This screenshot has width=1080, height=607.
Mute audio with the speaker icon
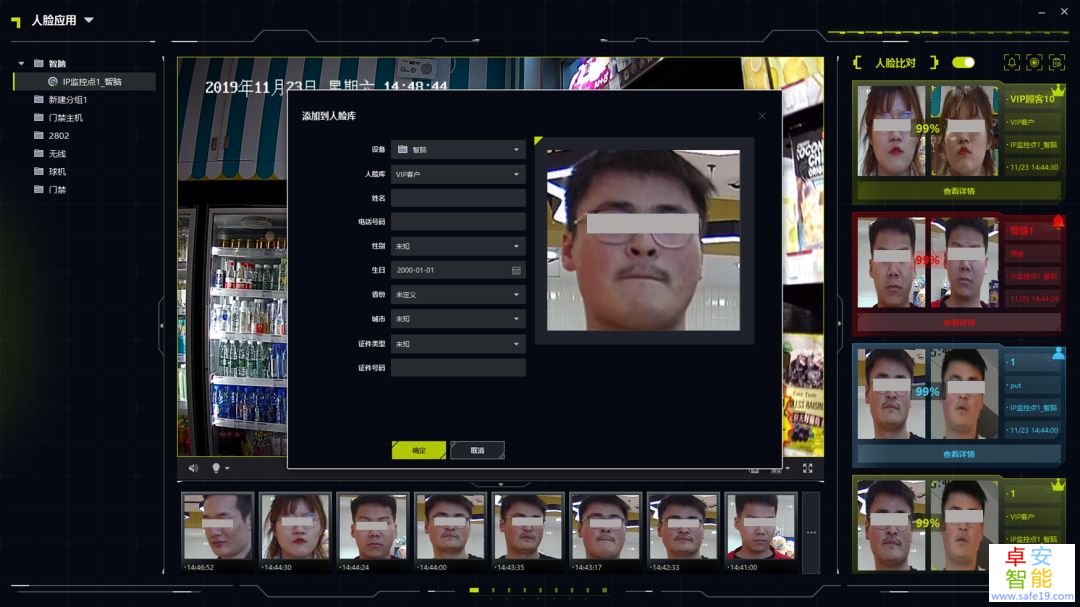[x=193, y=468]
